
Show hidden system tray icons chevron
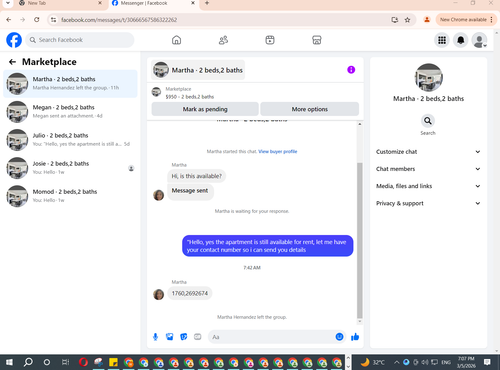(x=397, y=362)
